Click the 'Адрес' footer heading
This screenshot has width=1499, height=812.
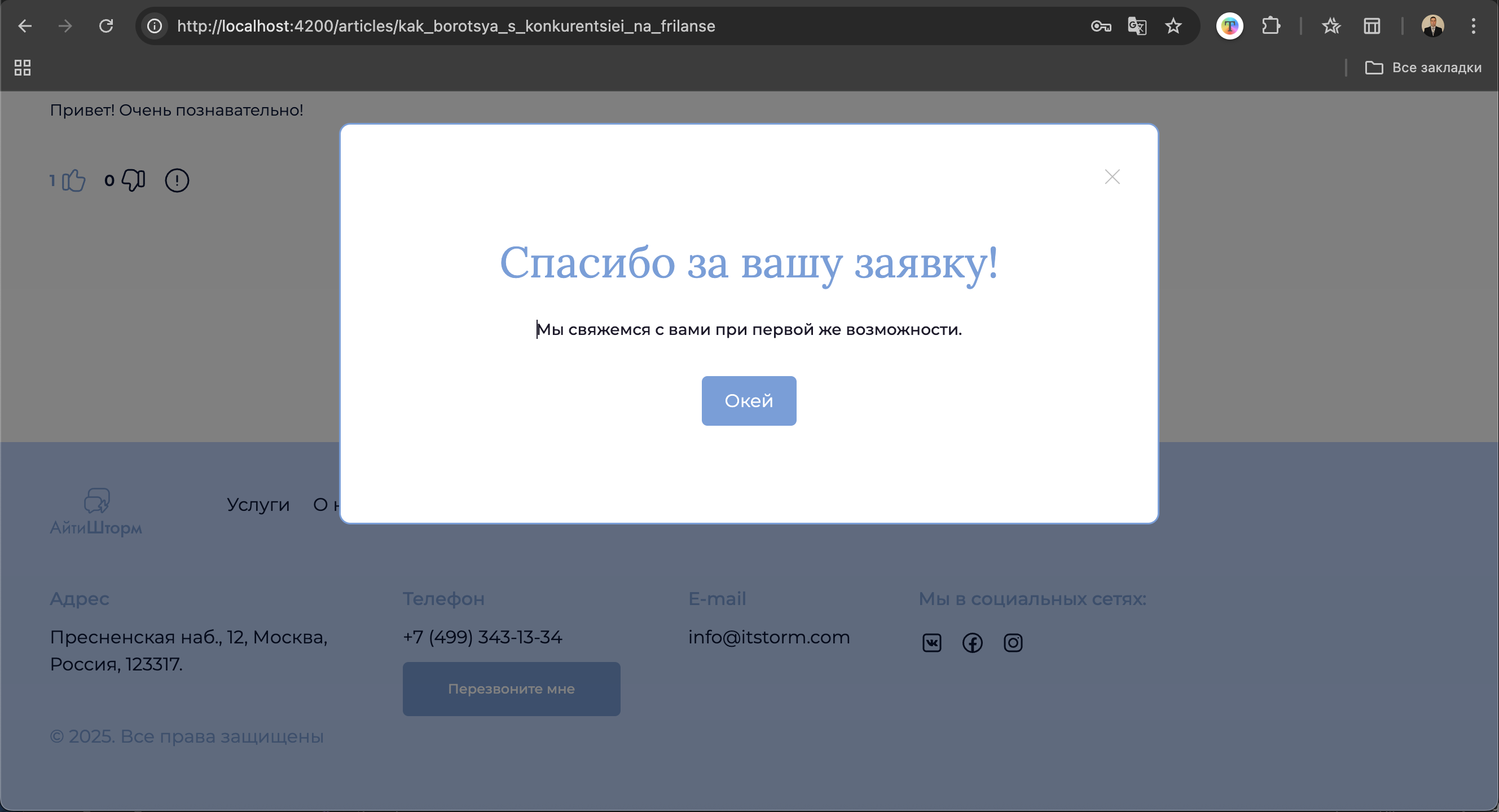pos(80,598)
